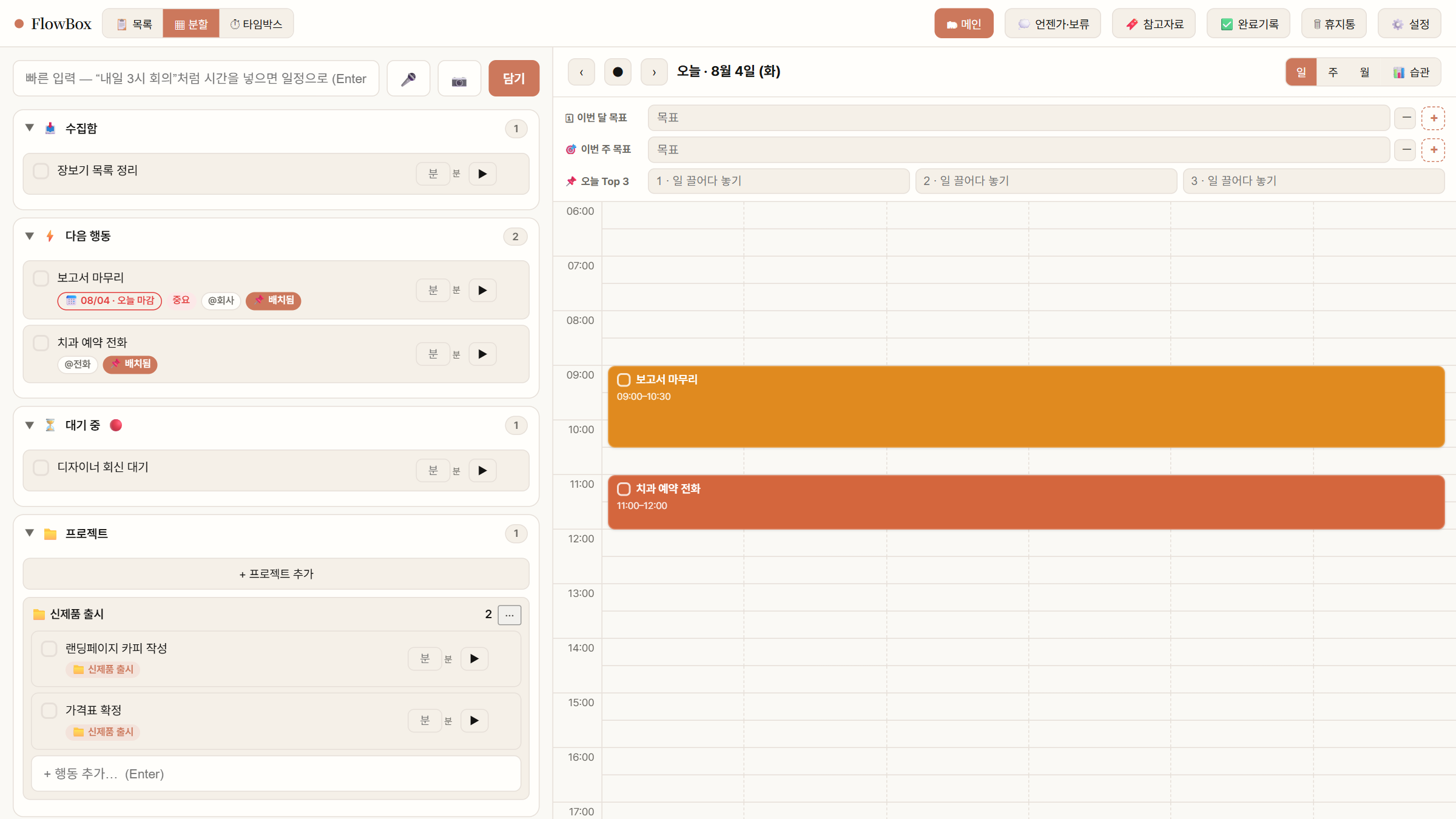
Task: Check off 가격표 확정 task
Action: point(49,710)
